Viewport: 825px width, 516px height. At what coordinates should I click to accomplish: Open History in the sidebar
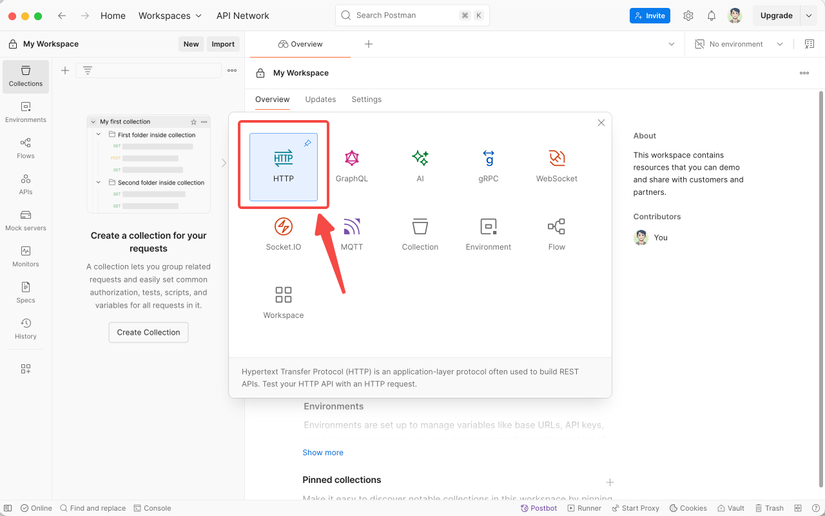tap(26, 329)
